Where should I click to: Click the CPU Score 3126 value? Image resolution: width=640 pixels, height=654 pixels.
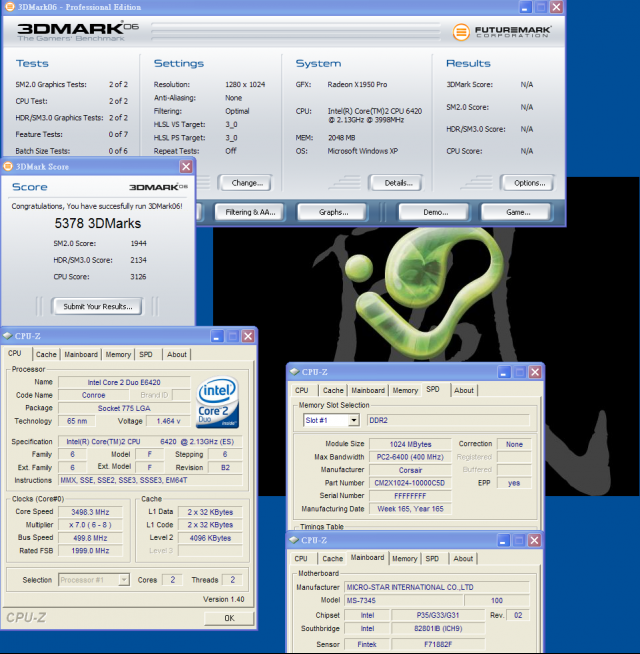tap(138, 277)
